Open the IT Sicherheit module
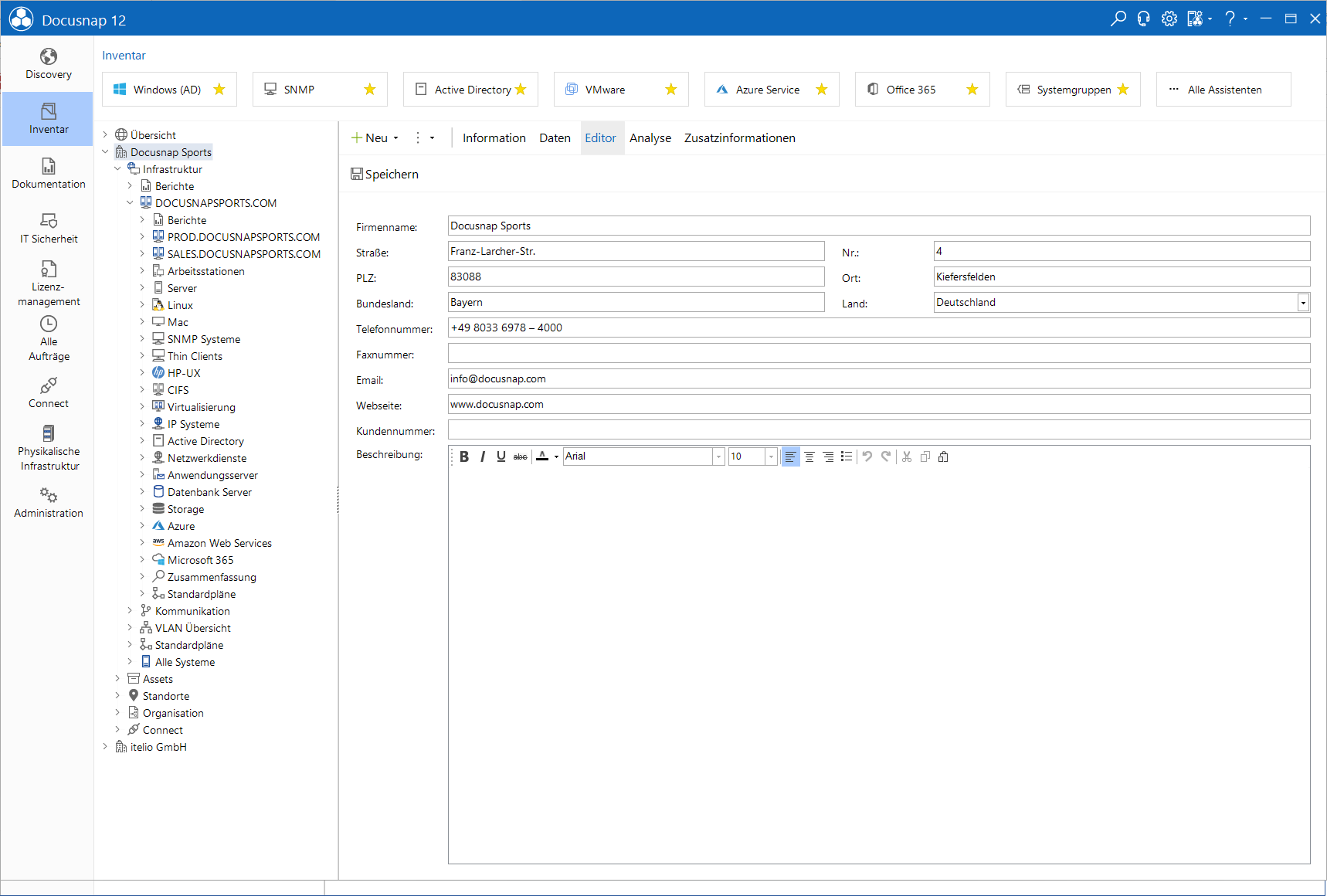 (48, 229)
